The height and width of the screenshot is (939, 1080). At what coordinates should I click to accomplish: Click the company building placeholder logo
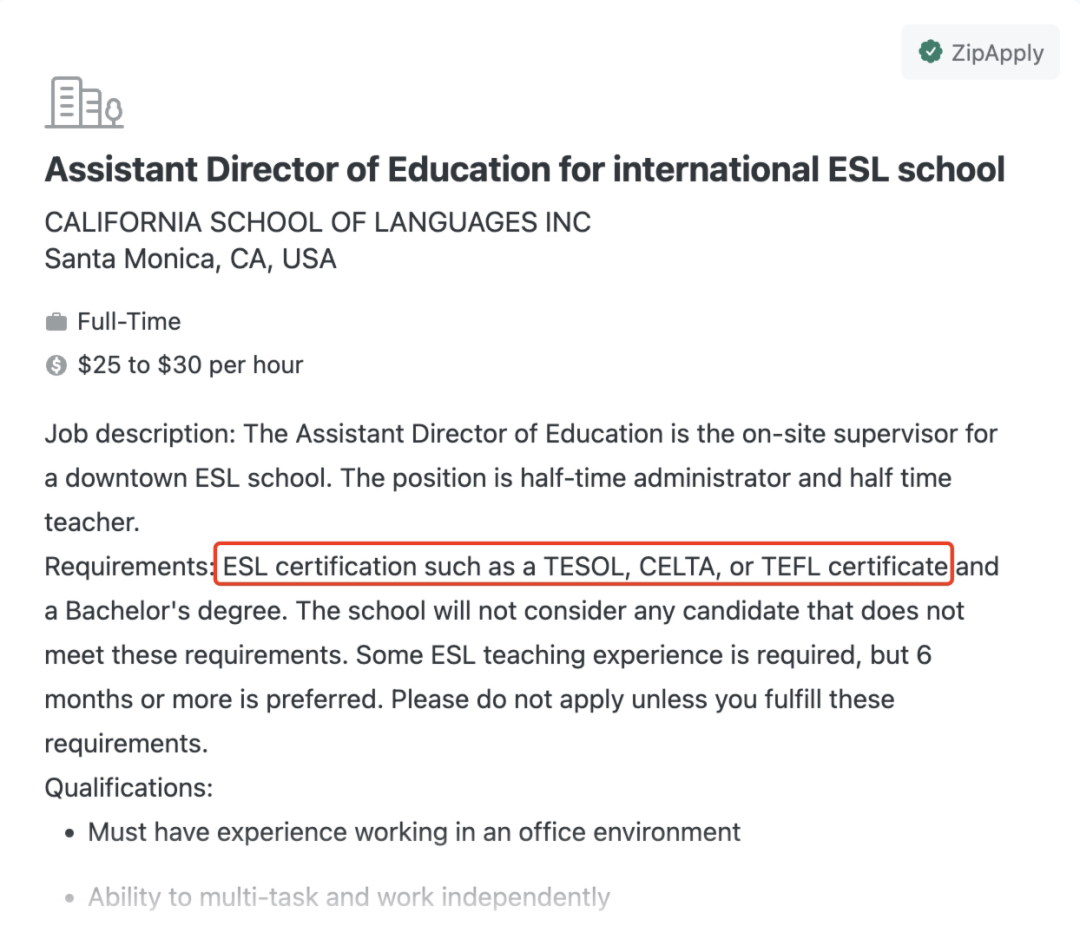click(x=84, y=103)
